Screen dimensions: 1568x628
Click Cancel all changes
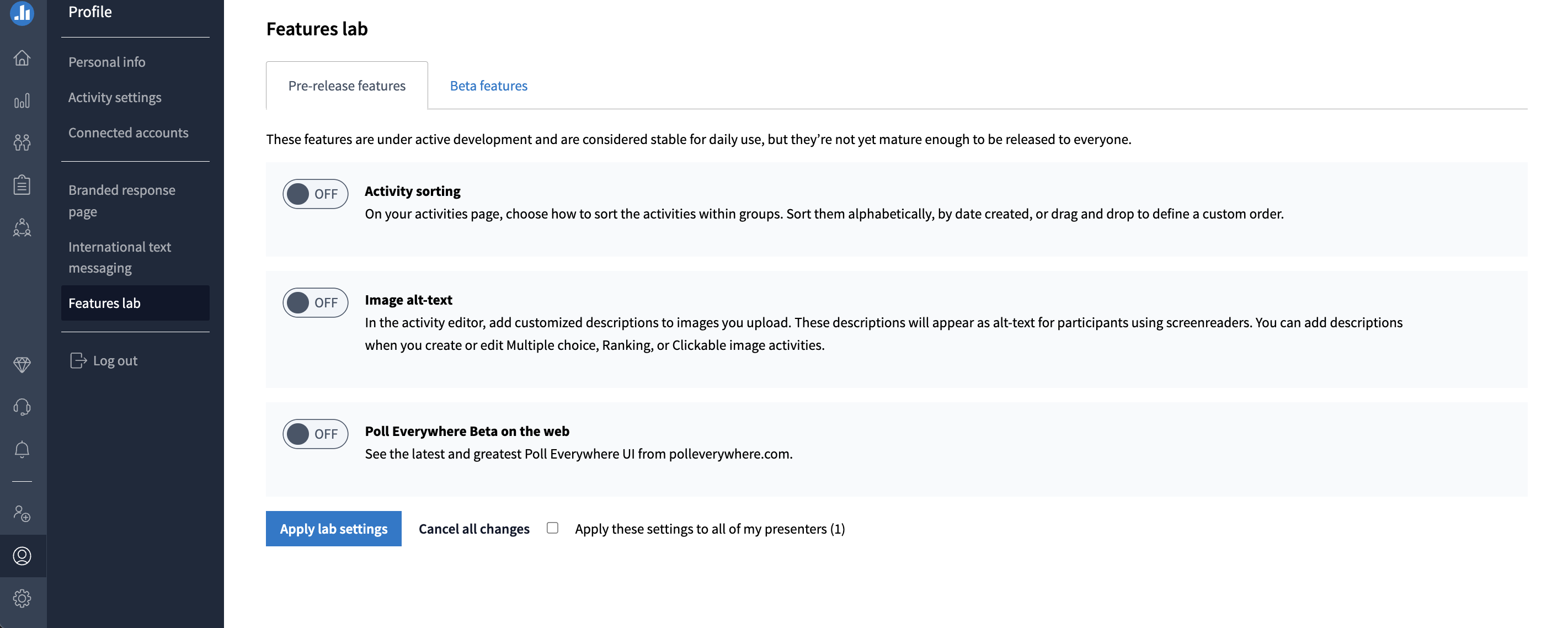(x=474, y=528)
